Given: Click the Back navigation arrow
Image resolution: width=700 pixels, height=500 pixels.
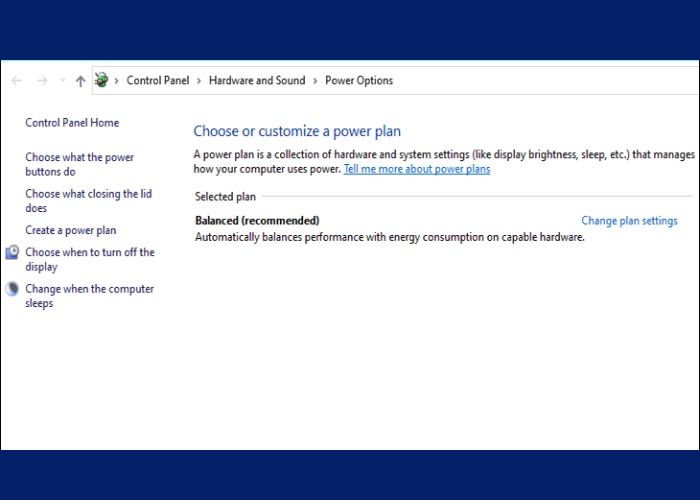Looking at the screenshot, I should [16, 81].
